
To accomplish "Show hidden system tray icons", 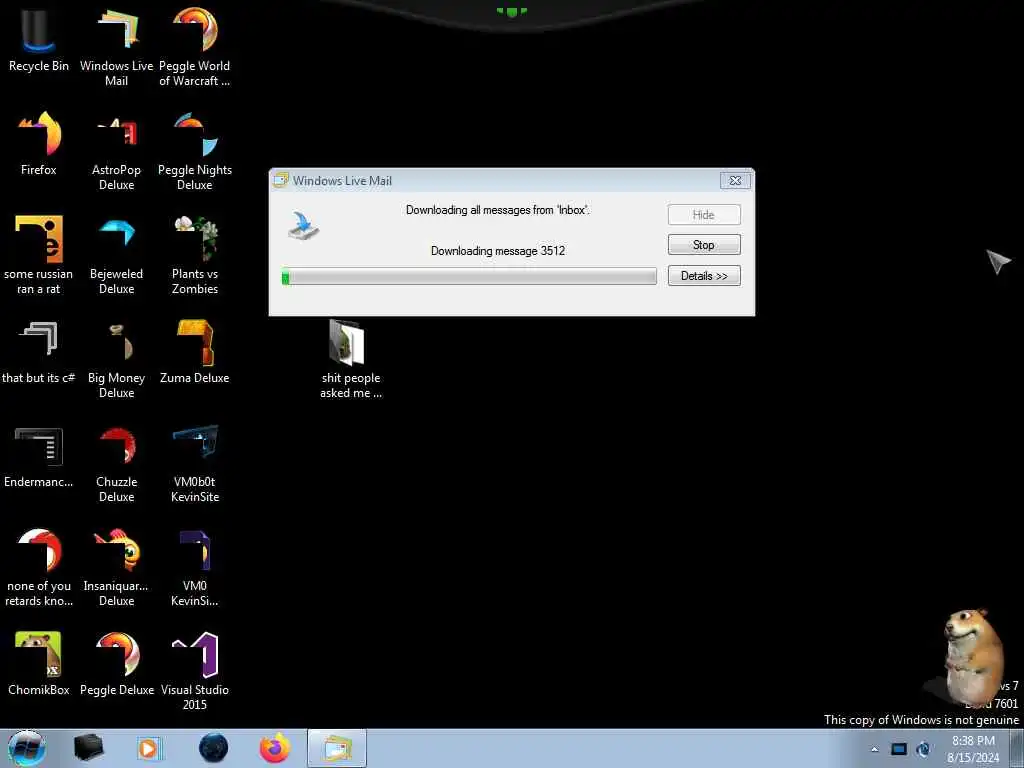I will [874, 749].
